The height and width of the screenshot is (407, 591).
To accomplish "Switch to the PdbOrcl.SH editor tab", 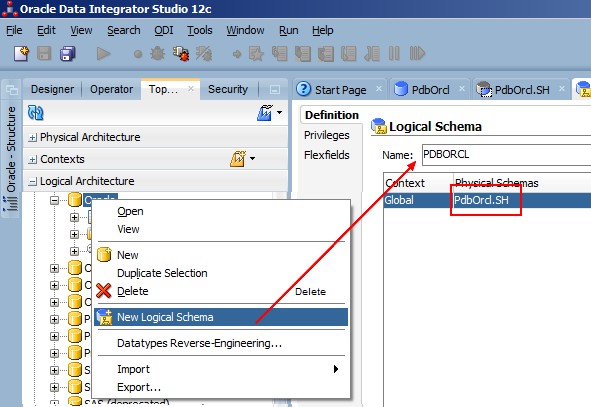I will pyautogui.click(x=522, y=89).
